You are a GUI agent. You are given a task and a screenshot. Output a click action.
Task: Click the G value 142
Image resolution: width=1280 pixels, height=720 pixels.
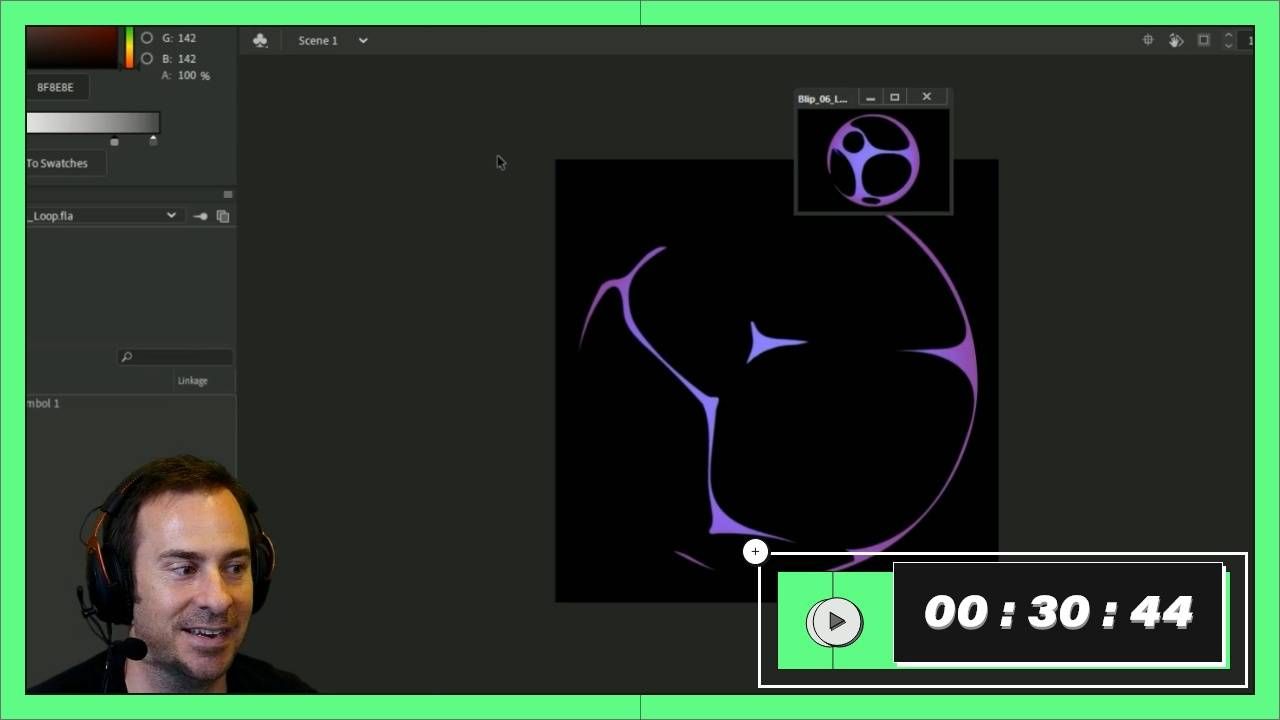pos(186,38)
